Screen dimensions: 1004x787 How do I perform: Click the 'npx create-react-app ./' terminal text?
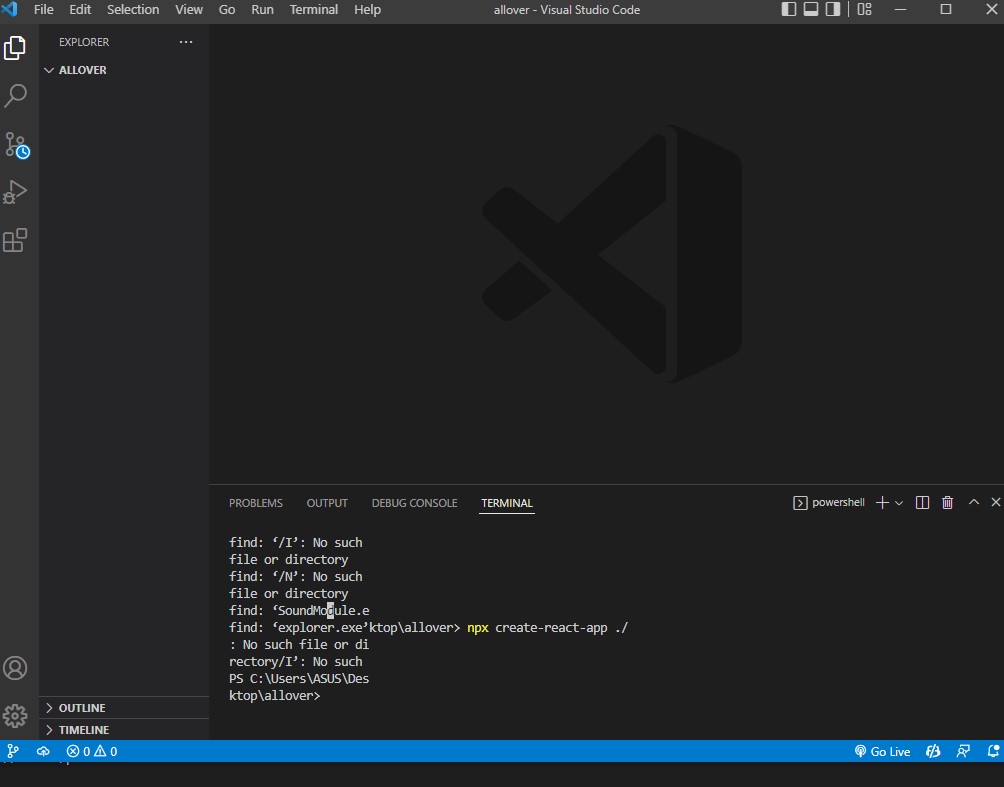click(548, 628)
